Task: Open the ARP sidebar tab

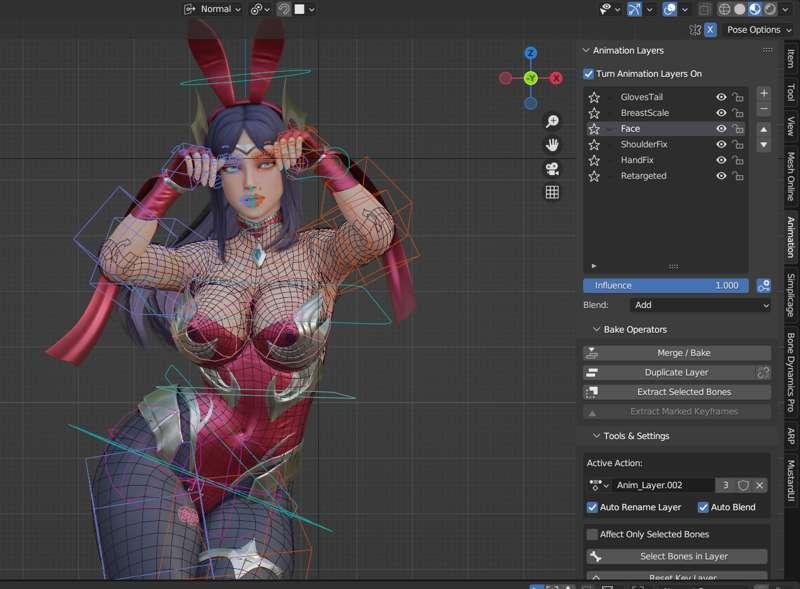Action: 791,436
